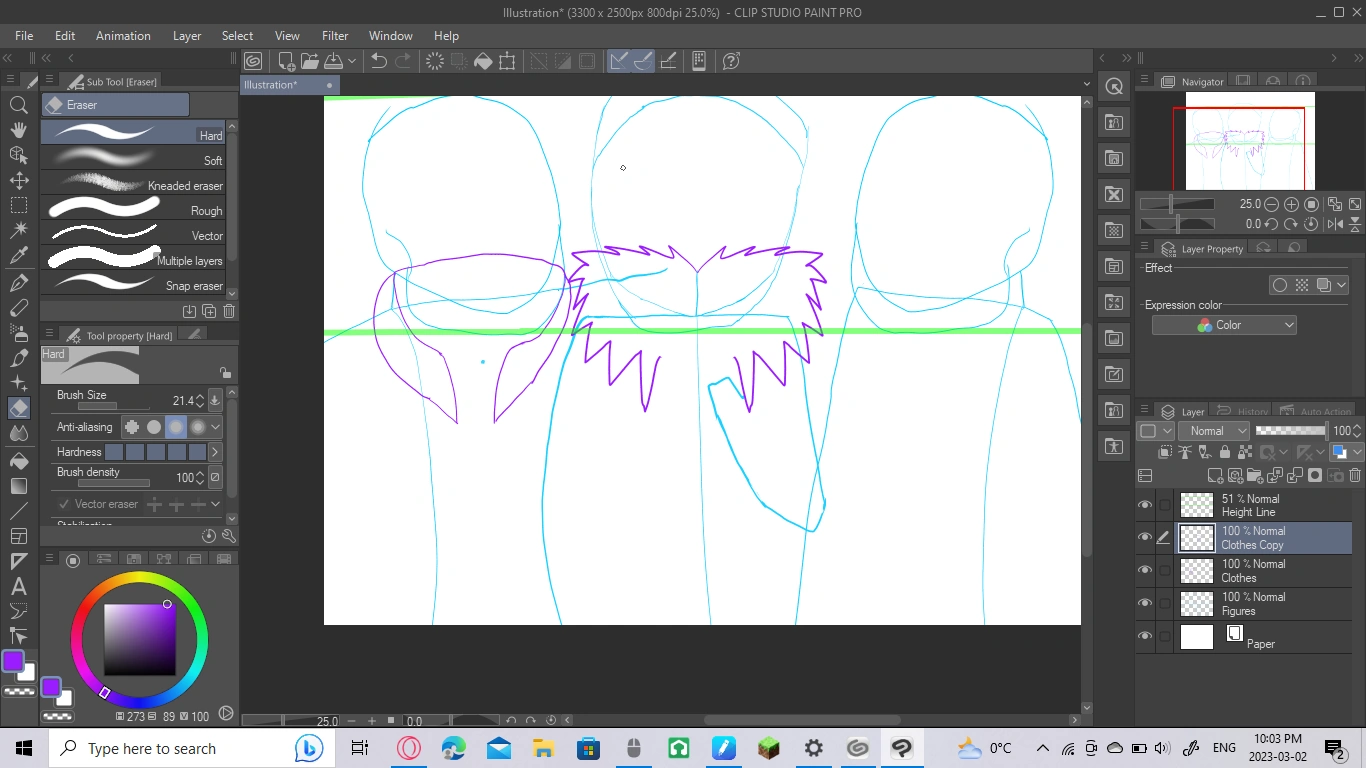Open the Fill tool

18,460
